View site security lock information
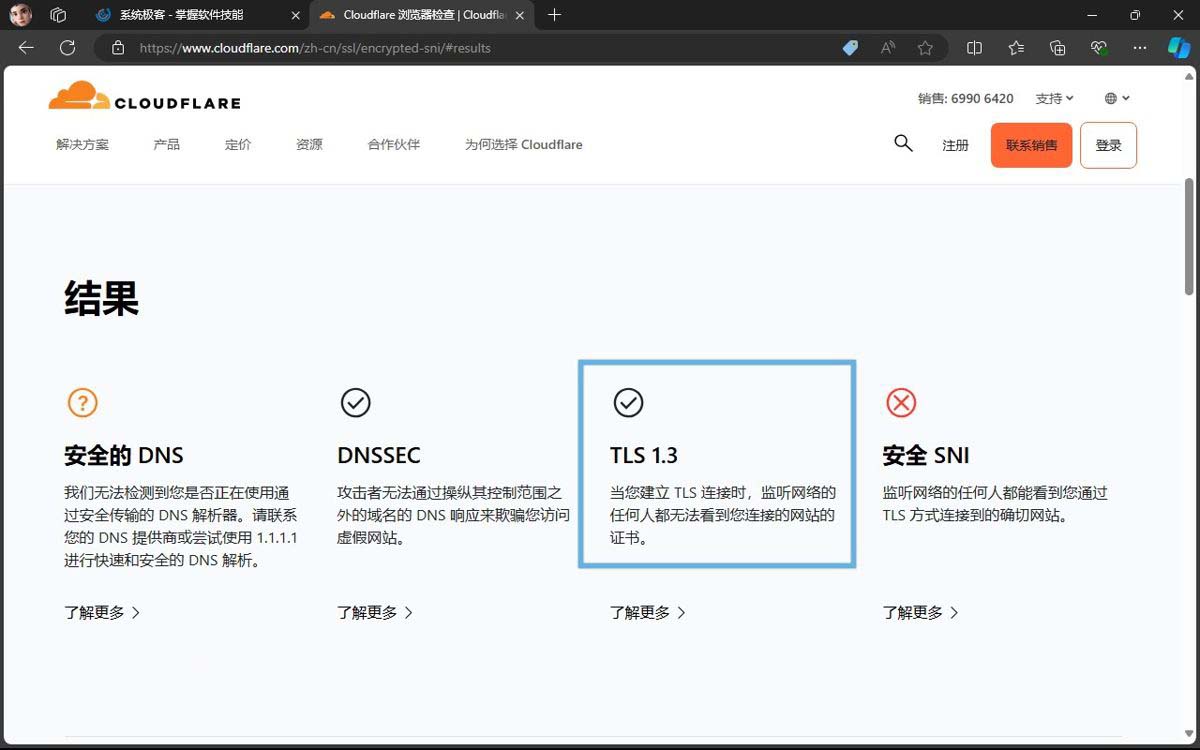This screenshot has height=750, width=1200. pos(118,47)
